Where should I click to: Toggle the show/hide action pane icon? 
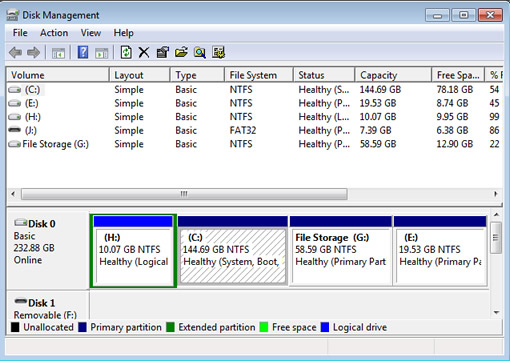click(102, 53)
